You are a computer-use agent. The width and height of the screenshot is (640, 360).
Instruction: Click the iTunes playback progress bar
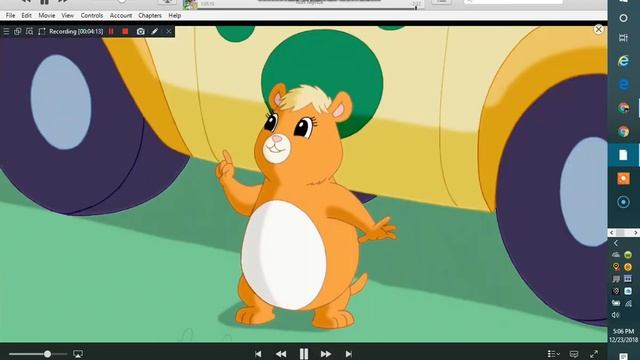pos(310,8)
